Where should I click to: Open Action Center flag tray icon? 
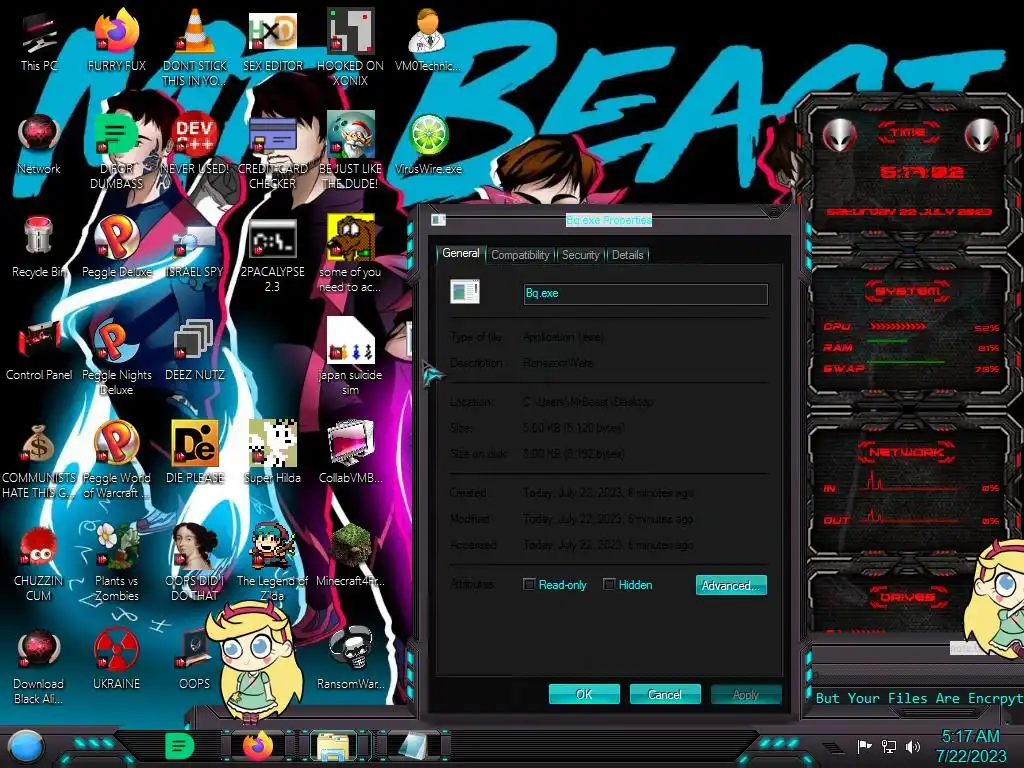coord(864,746)
